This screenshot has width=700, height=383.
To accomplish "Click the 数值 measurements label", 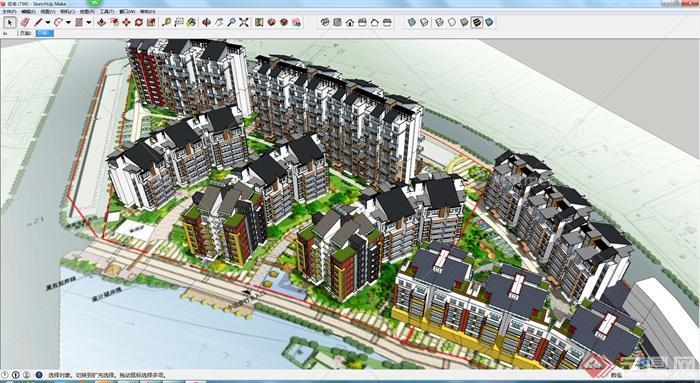I will click(x=616, y=375).
